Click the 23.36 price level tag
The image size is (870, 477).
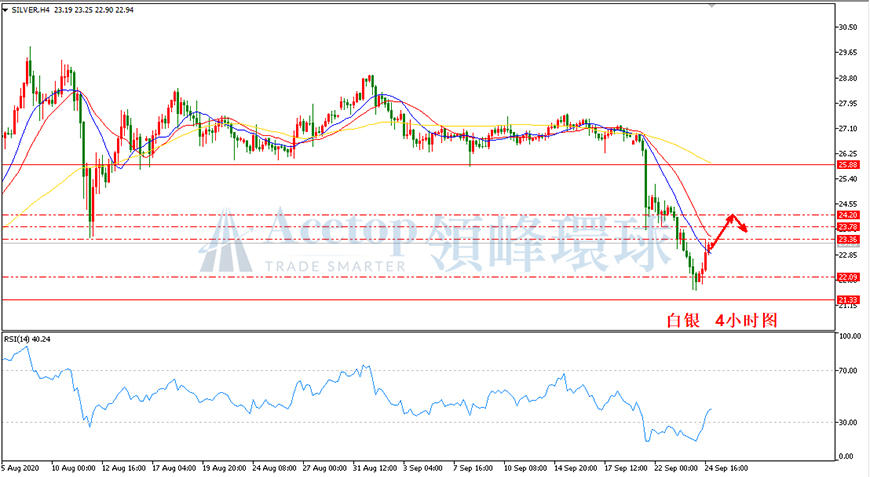point(848,239)
